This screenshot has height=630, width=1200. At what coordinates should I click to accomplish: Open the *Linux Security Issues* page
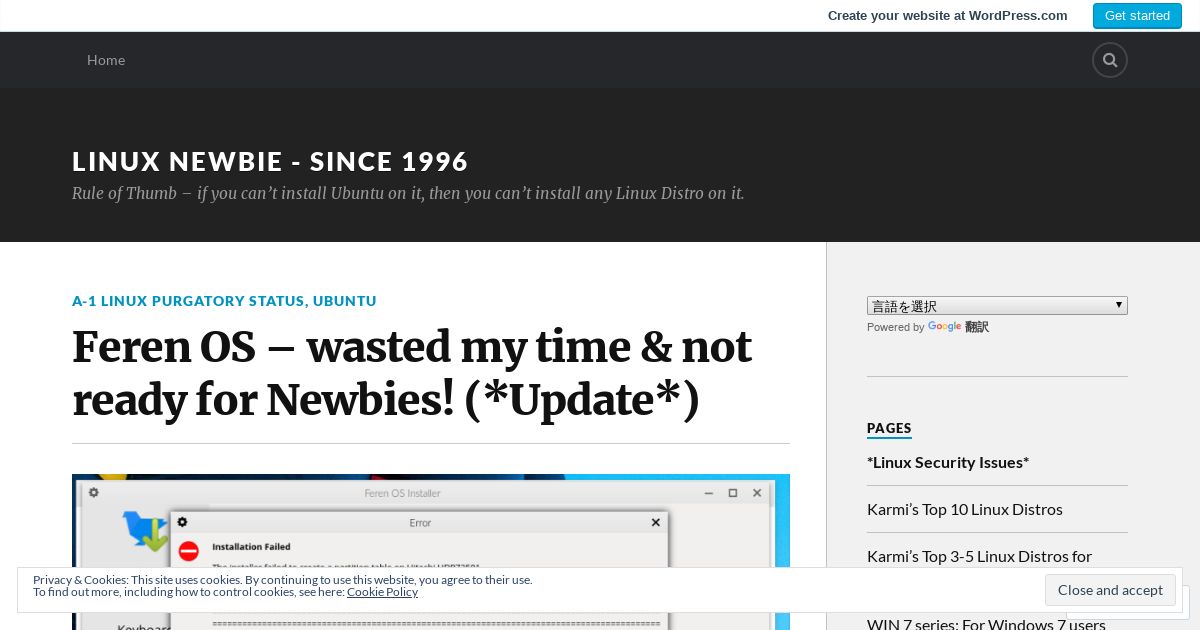(x=948, y=462)
